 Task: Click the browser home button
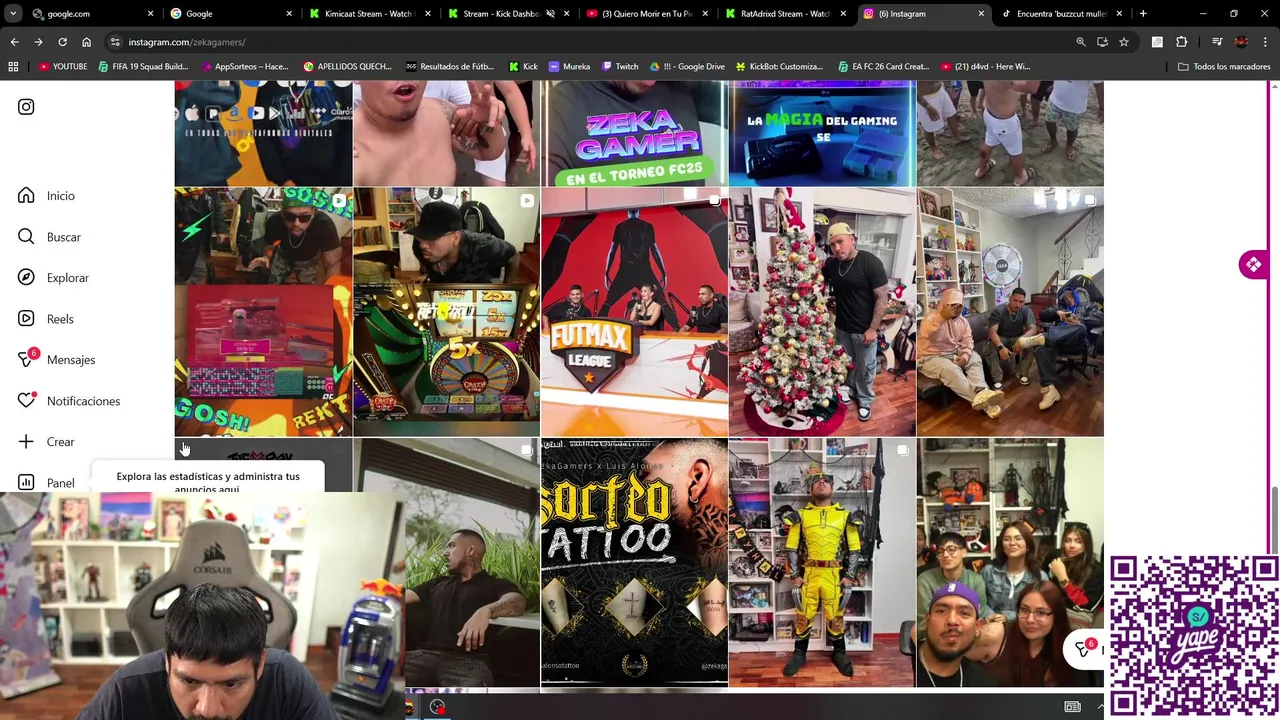[86, 42]
